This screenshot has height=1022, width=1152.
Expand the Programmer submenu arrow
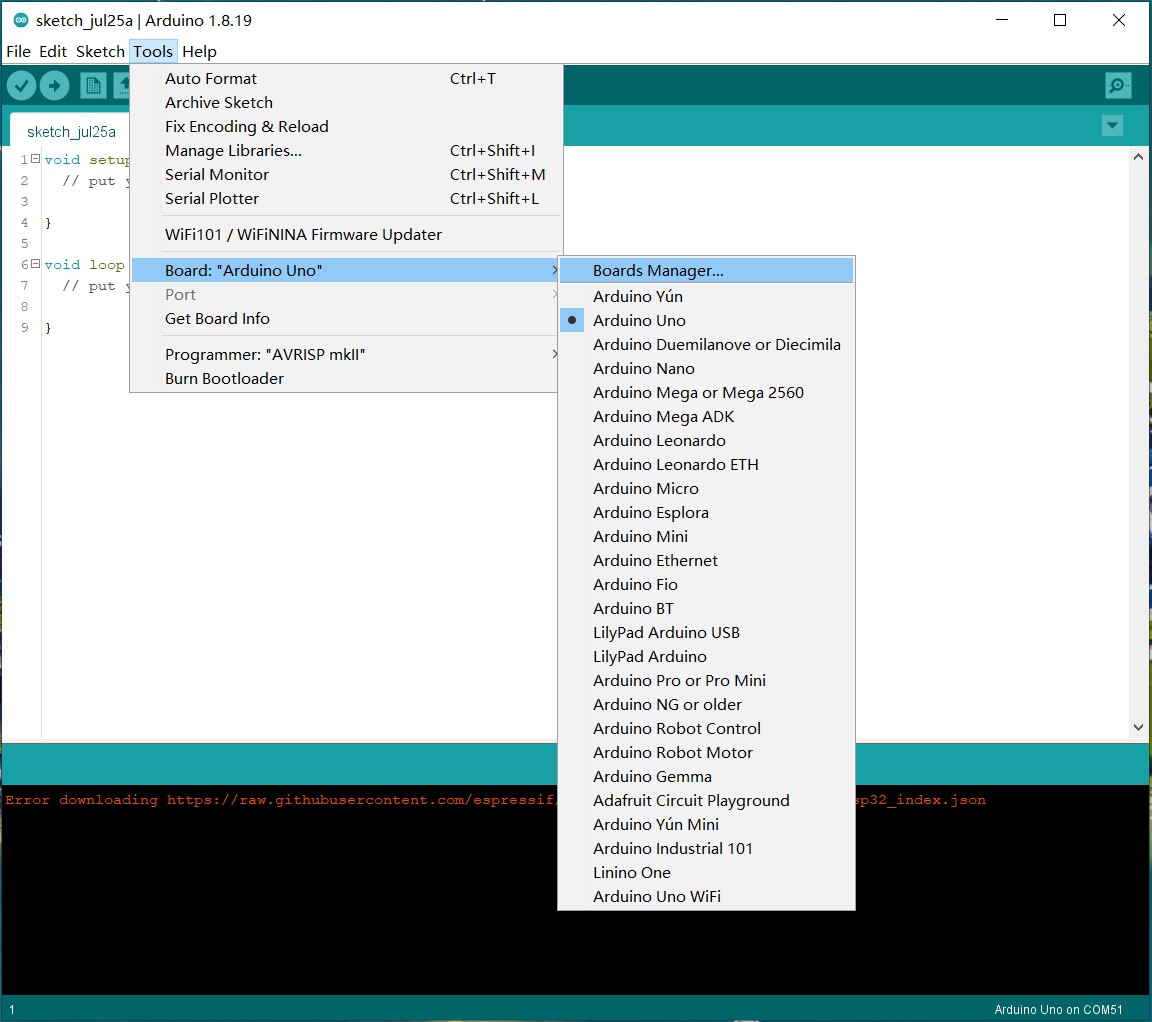(x=555, y=354)
